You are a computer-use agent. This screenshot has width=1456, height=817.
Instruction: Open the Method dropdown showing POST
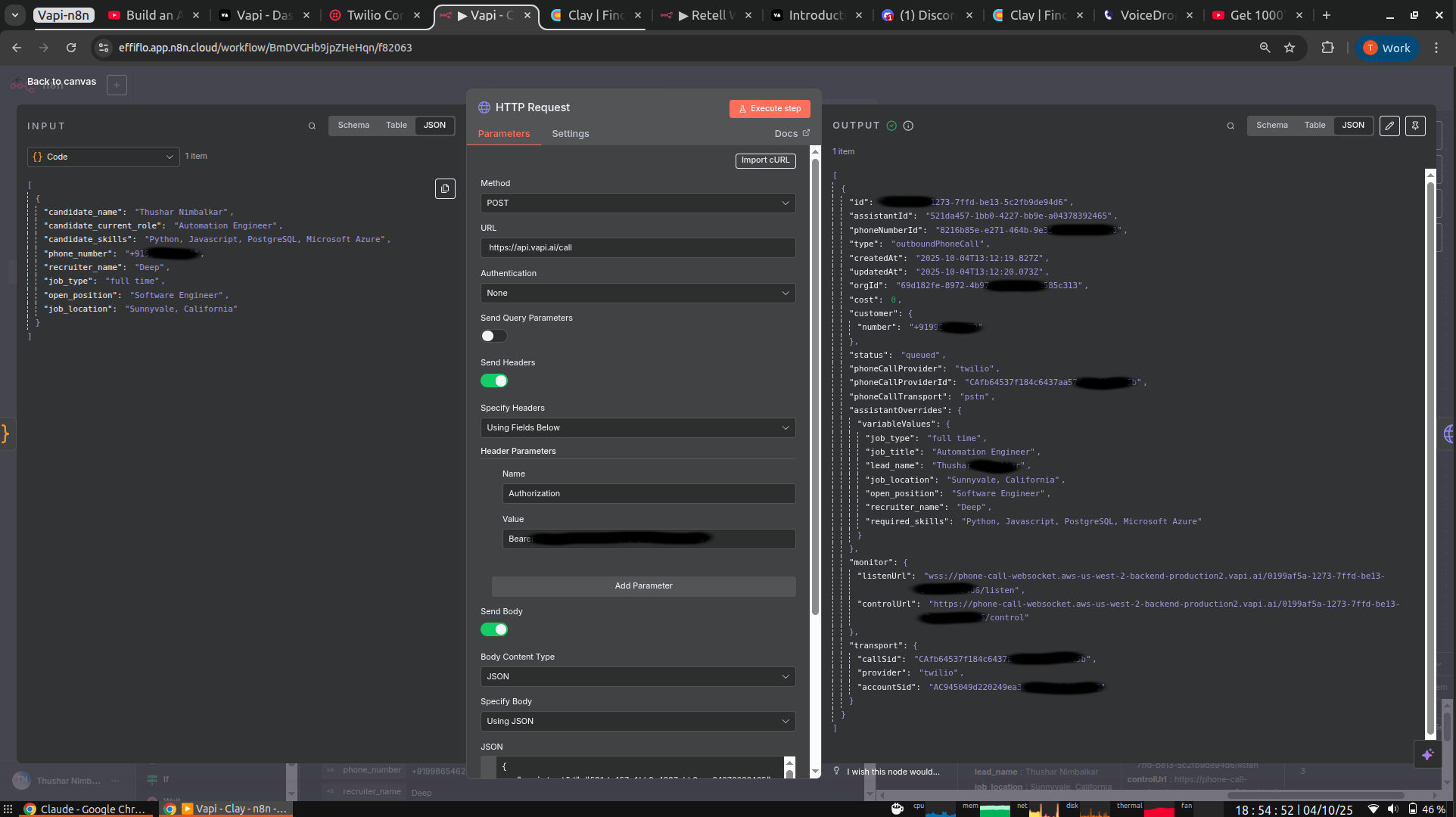(637, 203)
